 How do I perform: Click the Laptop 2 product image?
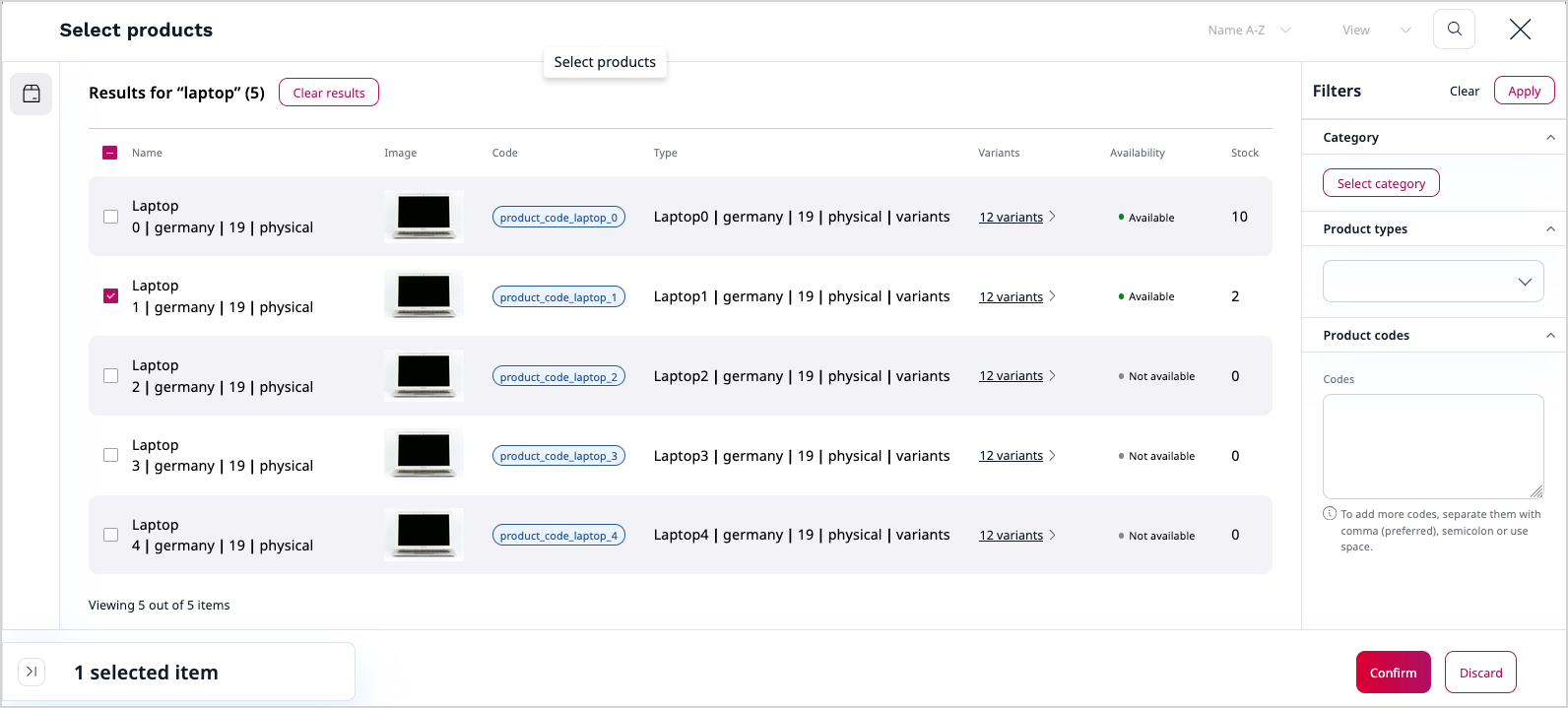424,376
